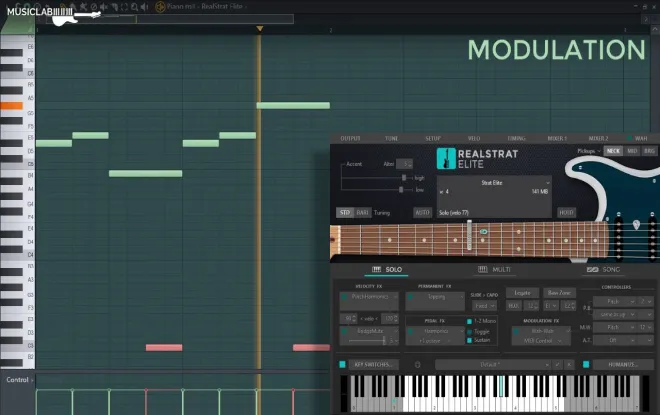Open the M.W. Pitch controller dropdown
Image resolution: width=660 pixels, height=415 pixels.
coord(615,327)
